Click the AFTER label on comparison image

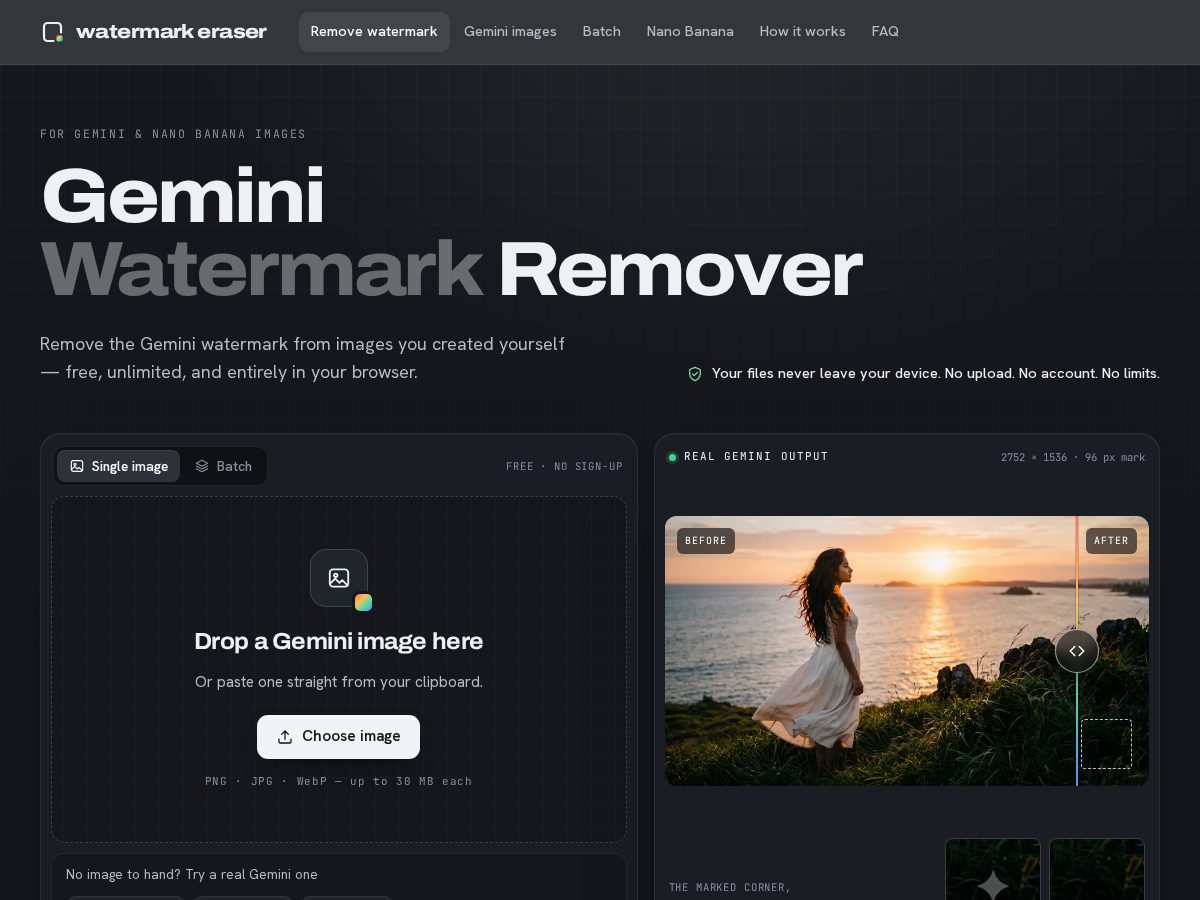pyautogui.click(x=1111, y=541)
